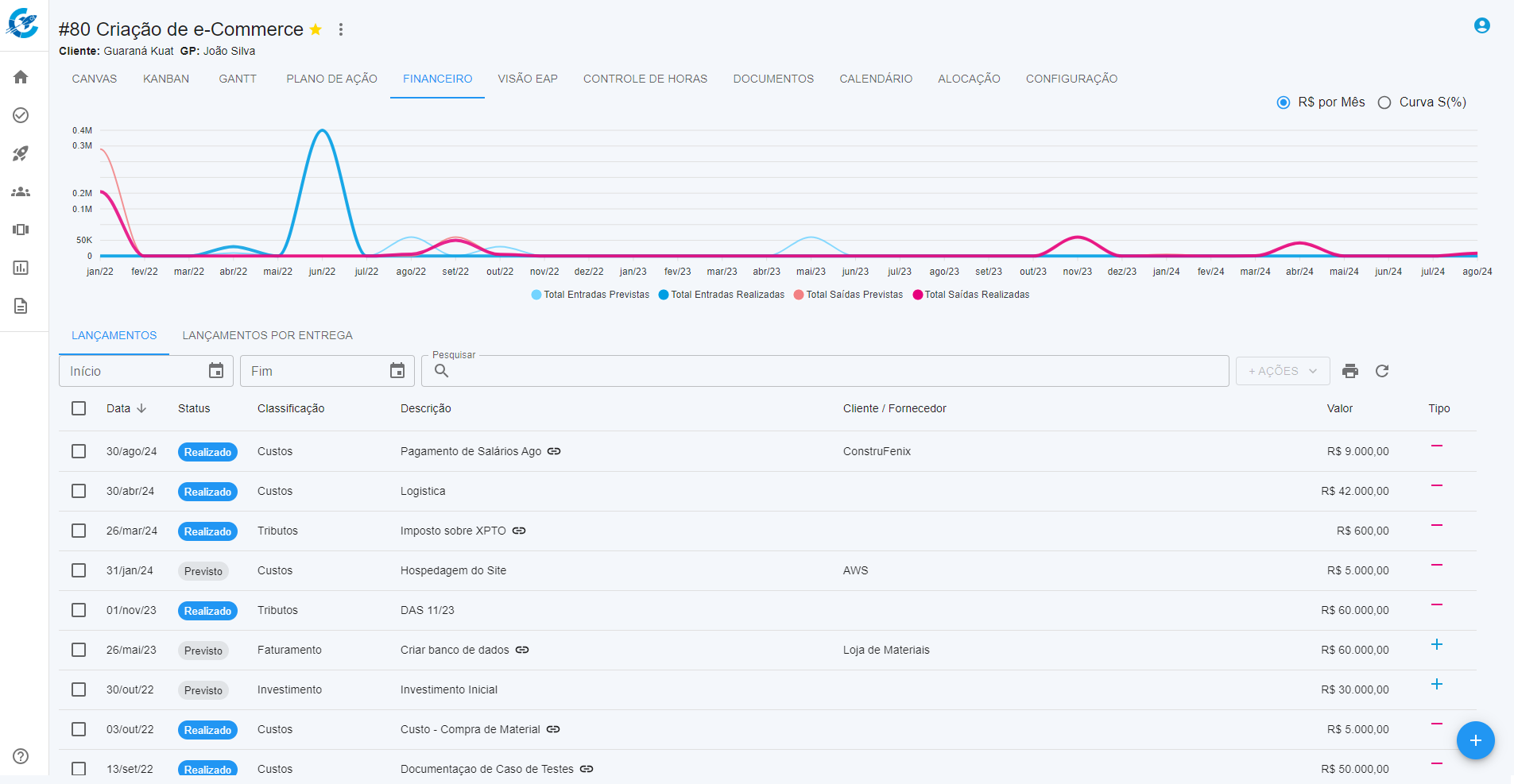
Task: Click the print icon above the table
Action: pyautogui.click(x=1349, y=371)
